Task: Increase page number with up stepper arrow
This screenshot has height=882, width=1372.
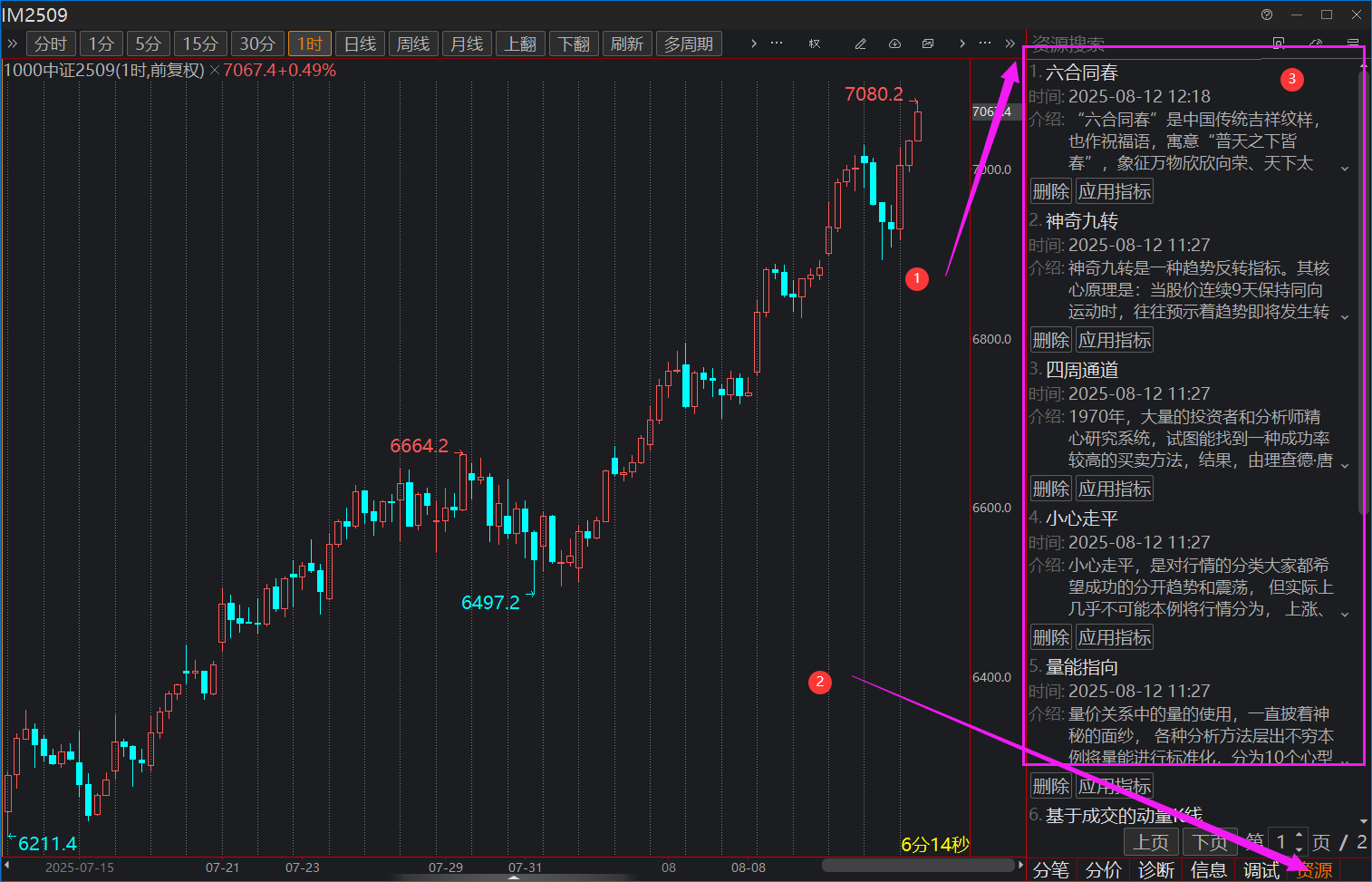Action: pyautogui.click(x=1300, y=836)
